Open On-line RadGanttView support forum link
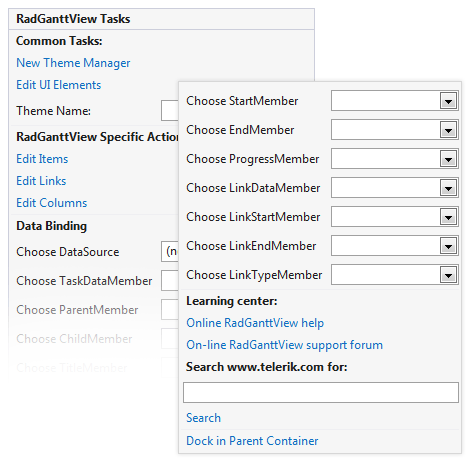470x463 pixels. tap(284, 345)
